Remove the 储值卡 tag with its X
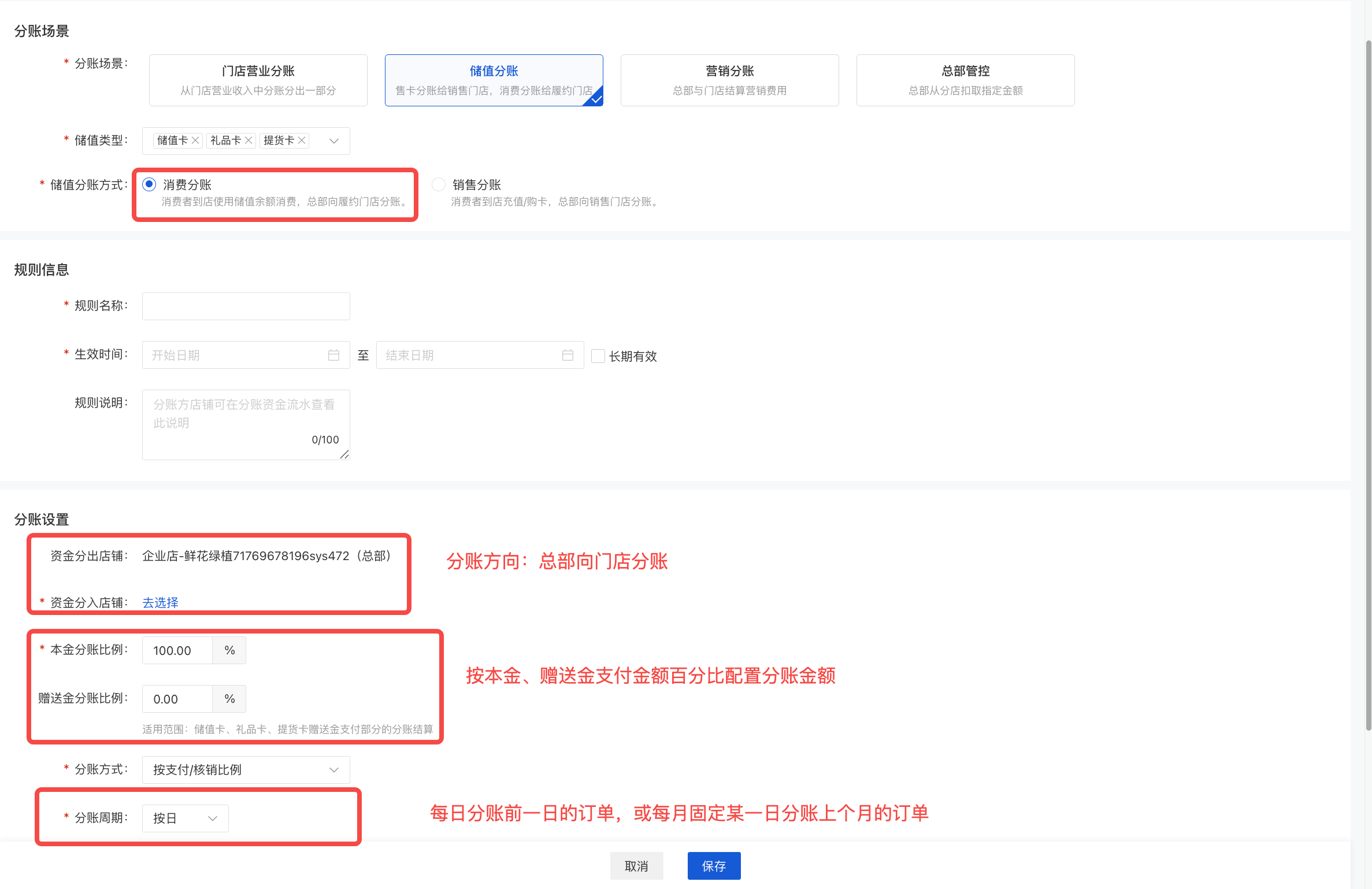Viewport: 1372px width, 889px height. pos(195,140)
